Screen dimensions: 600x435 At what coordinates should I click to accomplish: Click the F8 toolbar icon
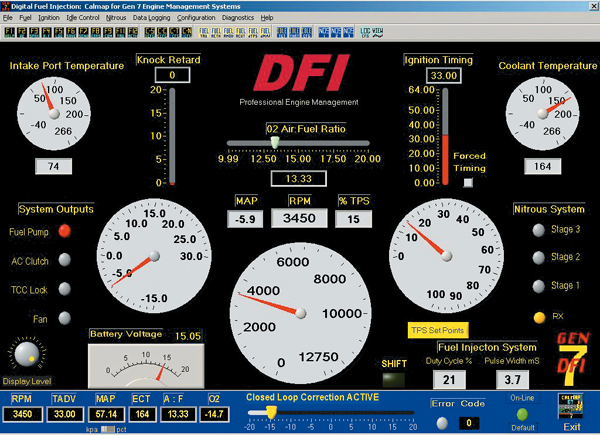[x=96, y=32]
